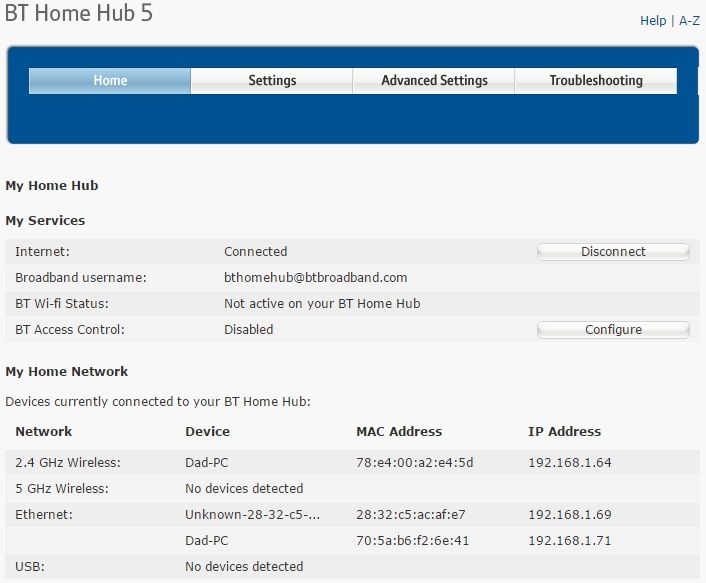The width and height of the screenshot is (706, 583).
Task: Open the Advanced Settings tab
Action: click(434, 81)
